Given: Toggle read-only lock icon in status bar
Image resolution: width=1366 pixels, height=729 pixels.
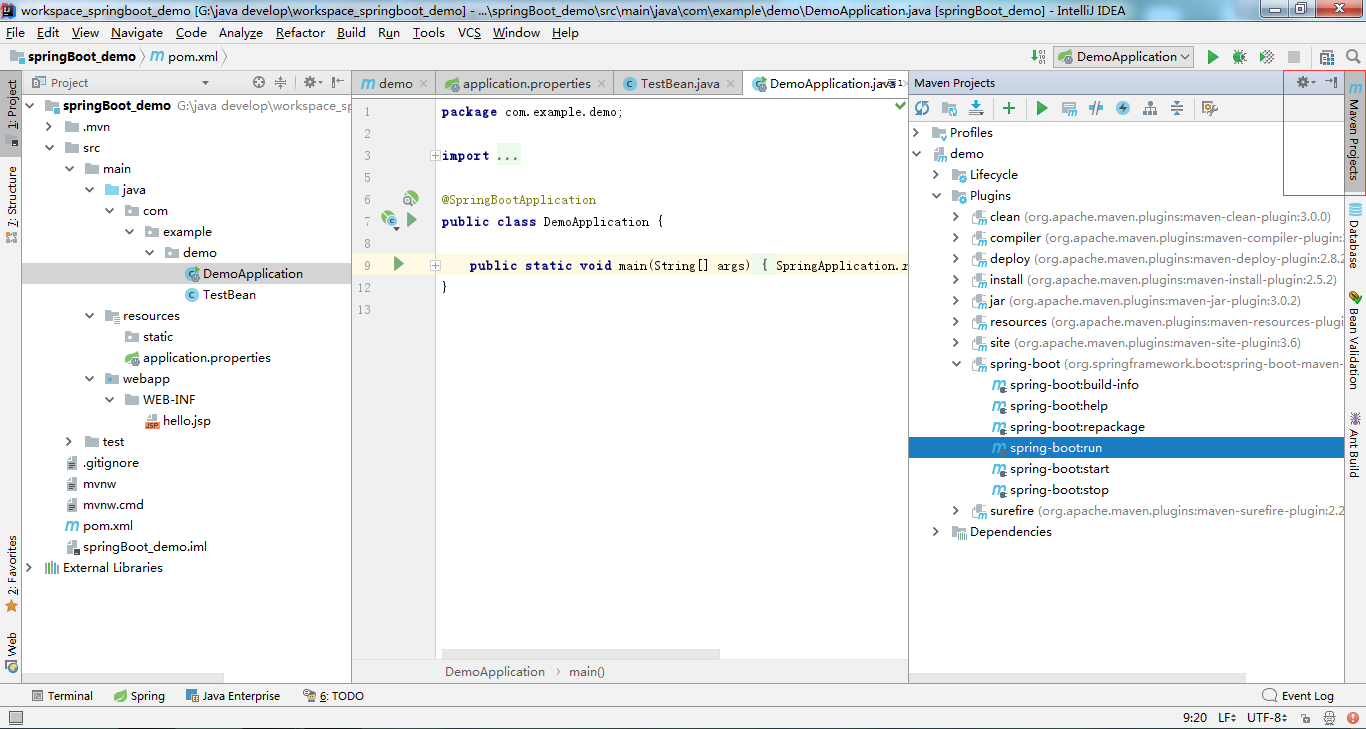Looking at the screenshot, I should click(1304, 718).
